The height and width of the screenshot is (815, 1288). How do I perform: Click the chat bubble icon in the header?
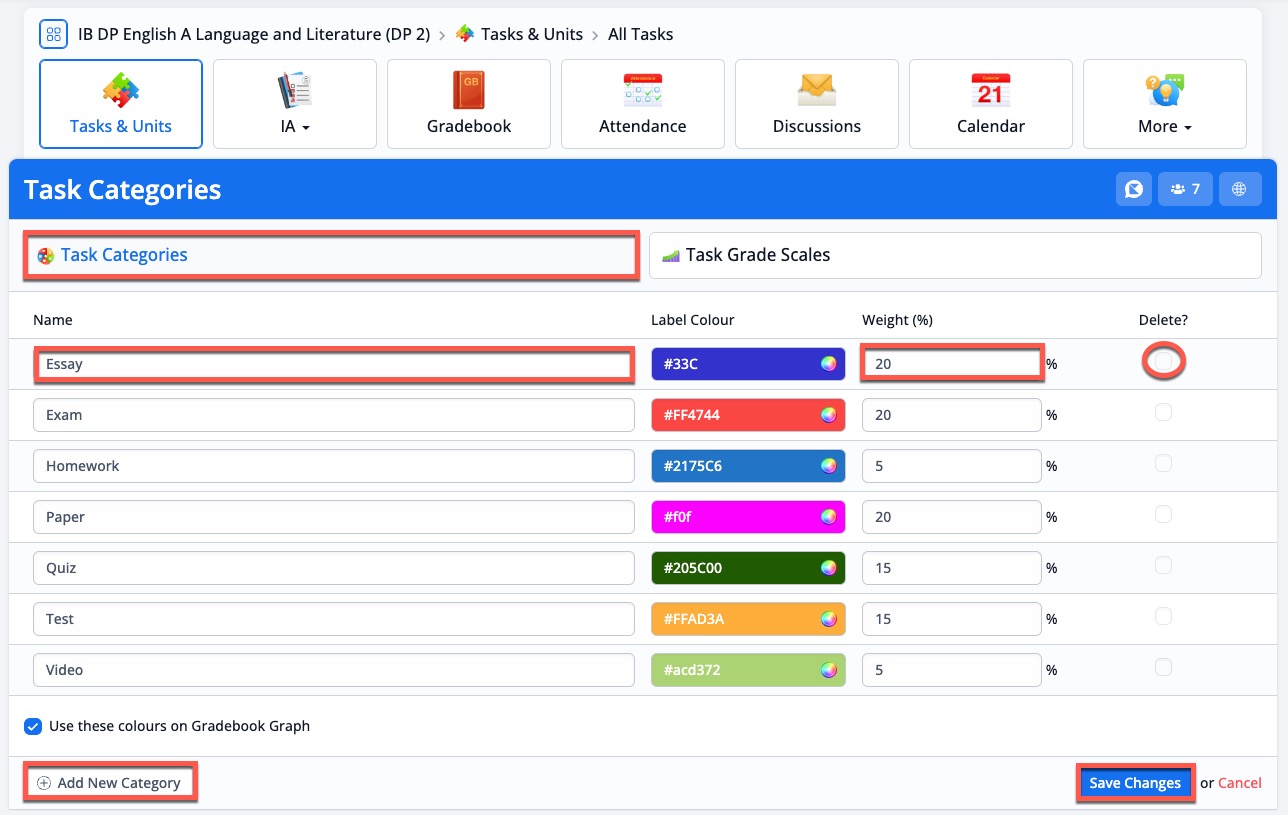pyautogui.click(x=1134, y=189)
